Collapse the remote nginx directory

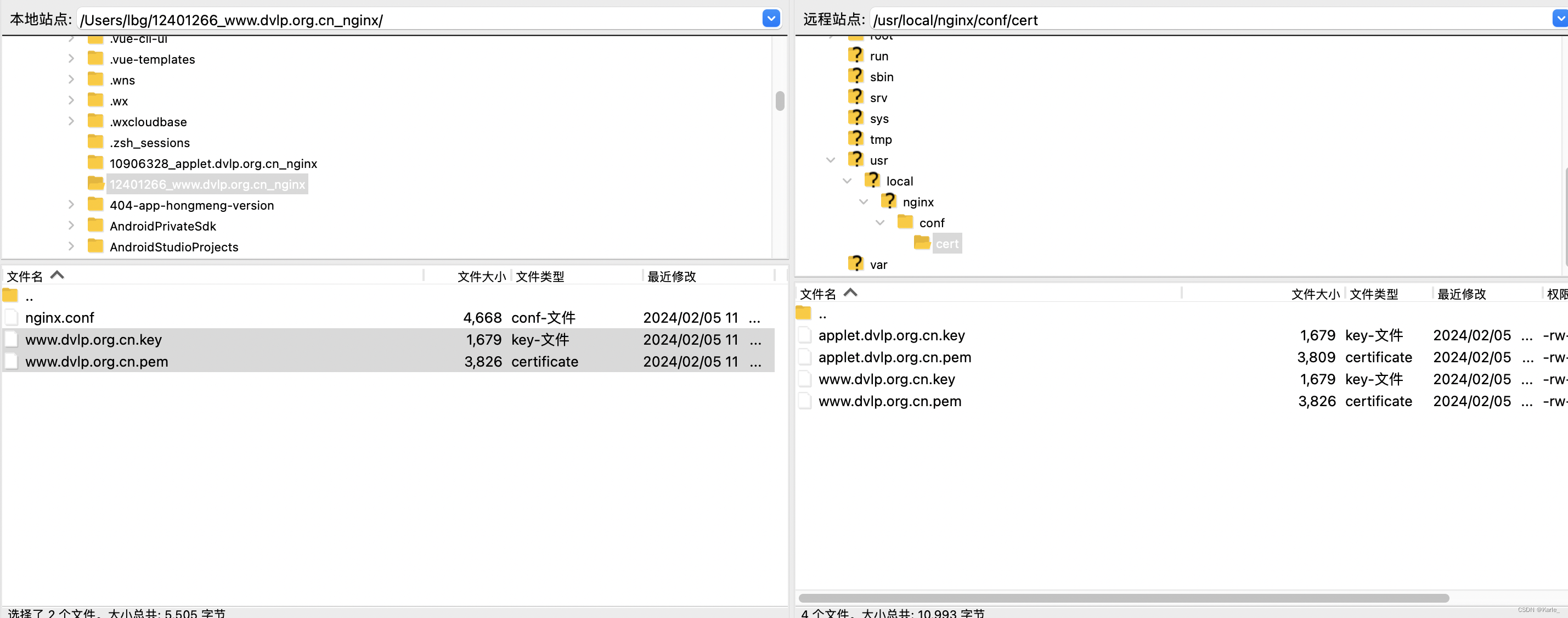(863, 201)
